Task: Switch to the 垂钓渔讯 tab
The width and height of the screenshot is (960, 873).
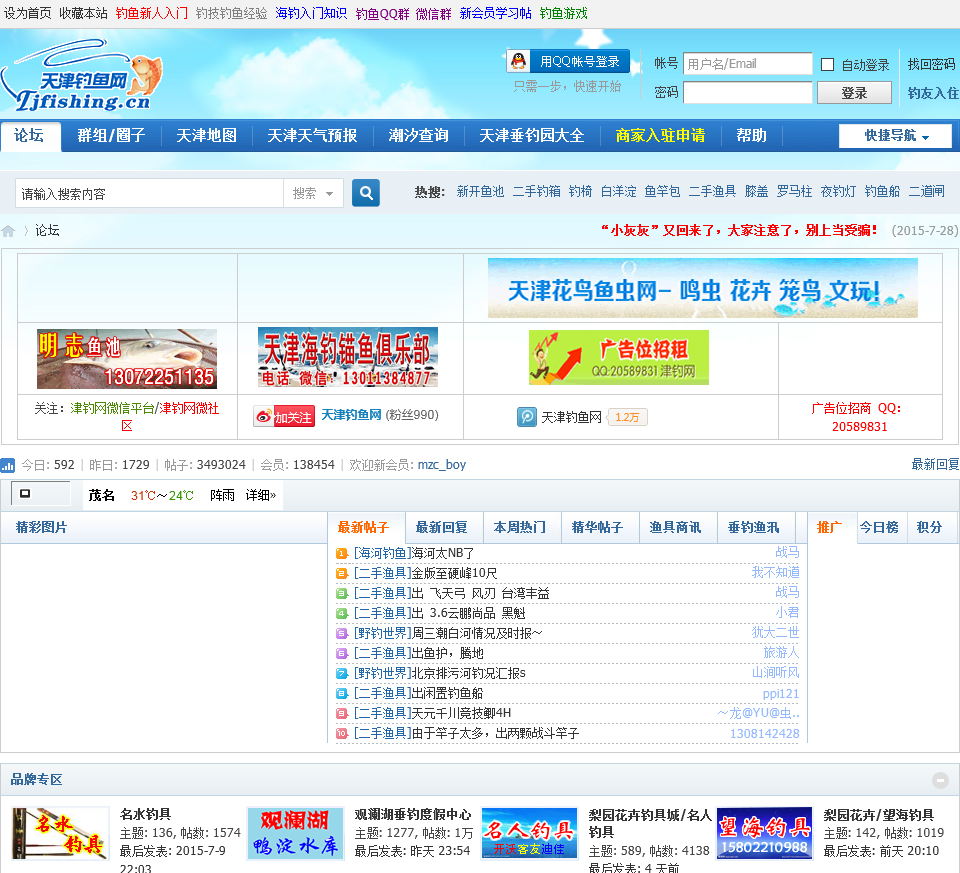Action: pyautogui.click(x=754, y=527)
